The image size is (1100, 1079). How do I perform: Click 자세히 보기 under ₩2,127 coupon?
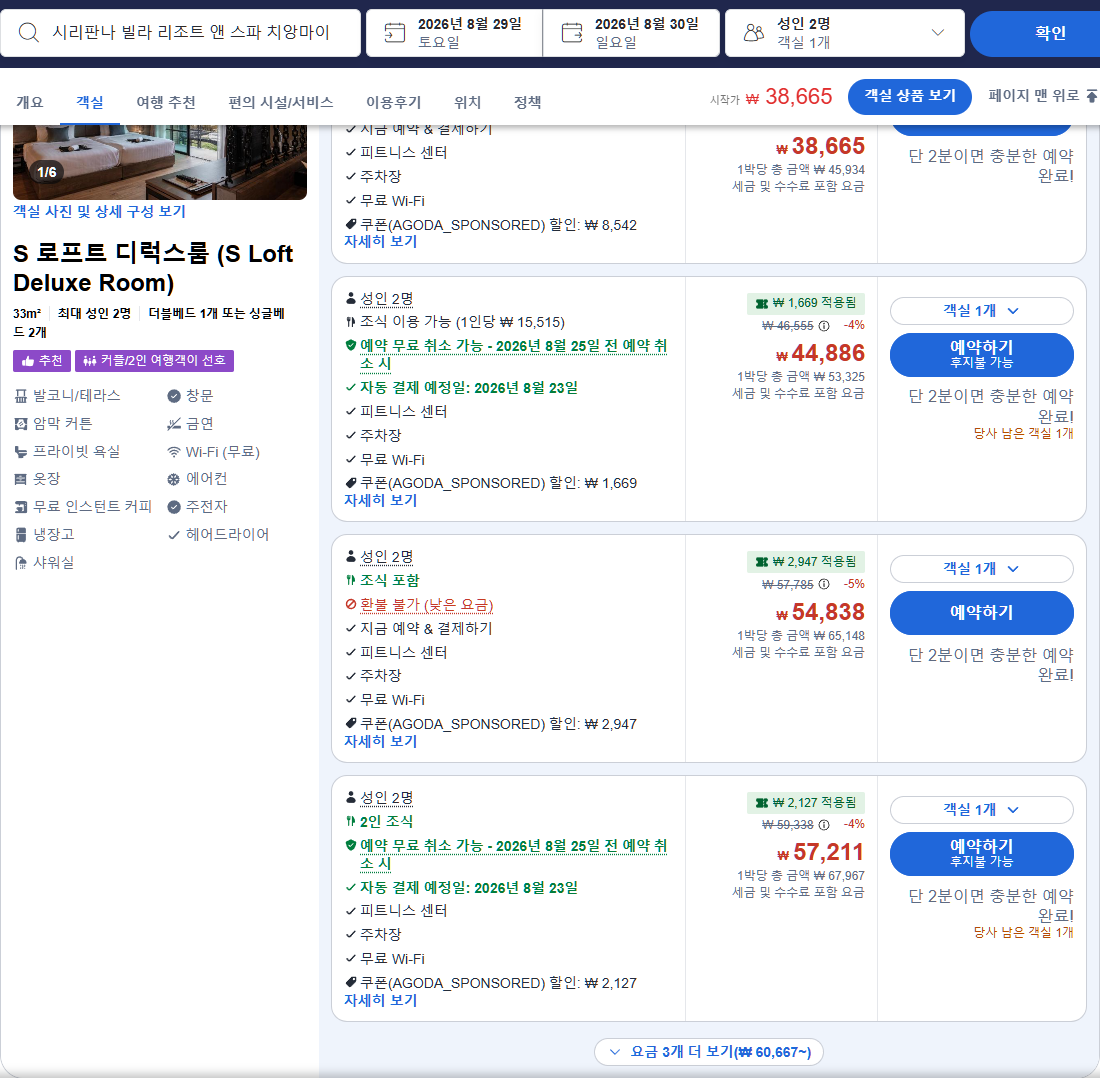381,1000
